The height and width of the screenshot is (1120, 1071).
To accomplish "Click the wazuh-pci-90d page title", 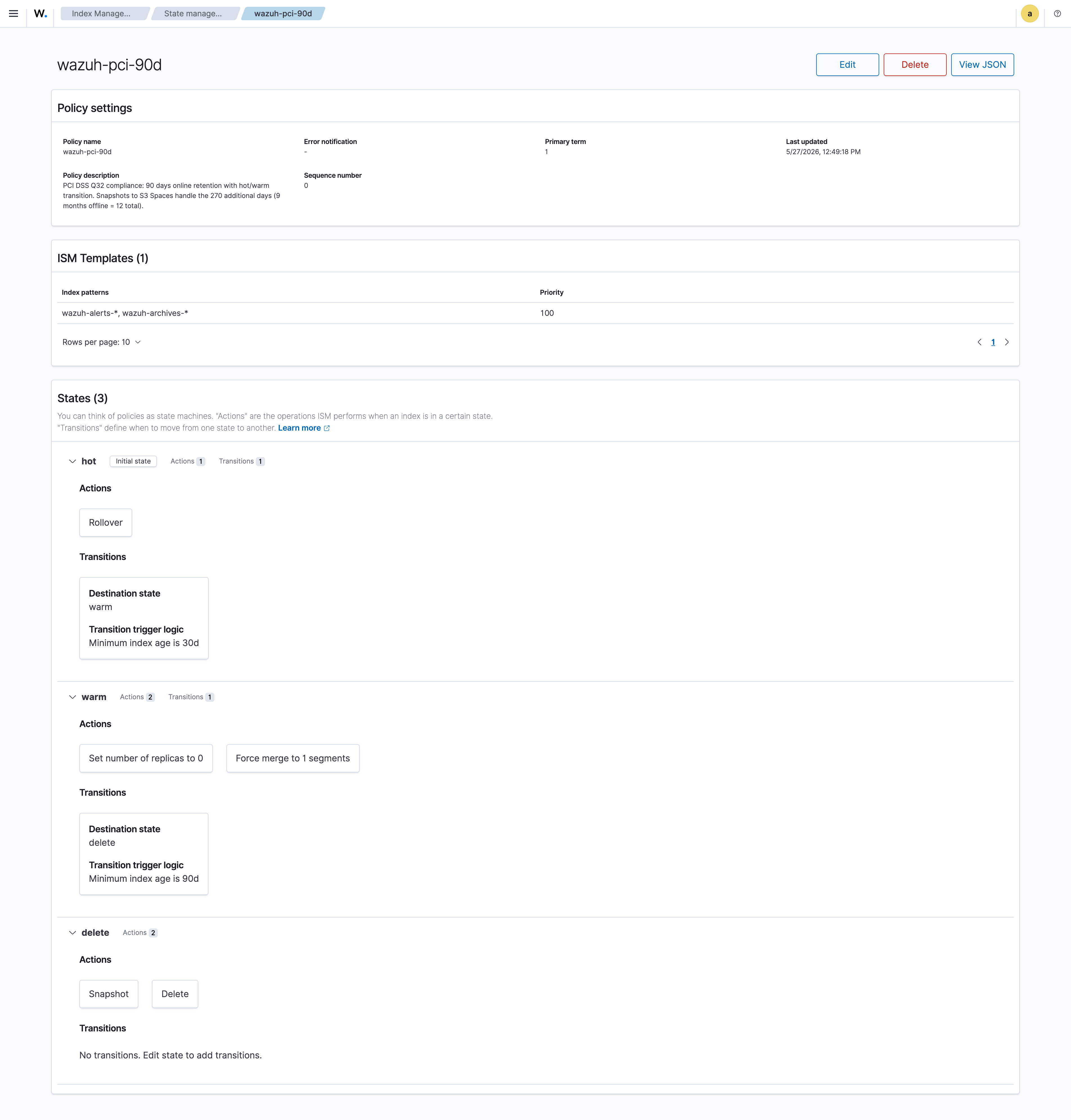I will tap(110, 65).
